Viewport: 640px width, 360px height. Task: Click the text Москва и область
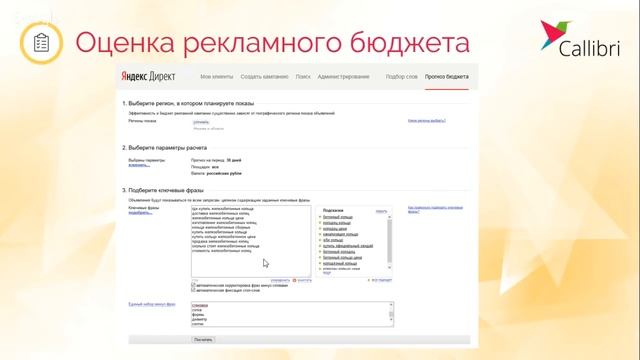pyautogui.click(x=208, y=129)
